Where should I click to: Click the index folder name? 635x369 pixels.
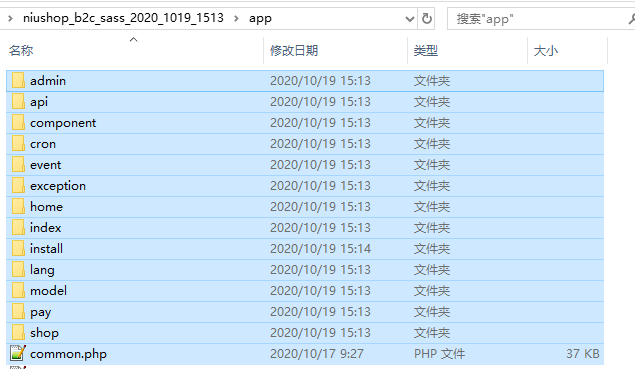(x=45, y=228)
